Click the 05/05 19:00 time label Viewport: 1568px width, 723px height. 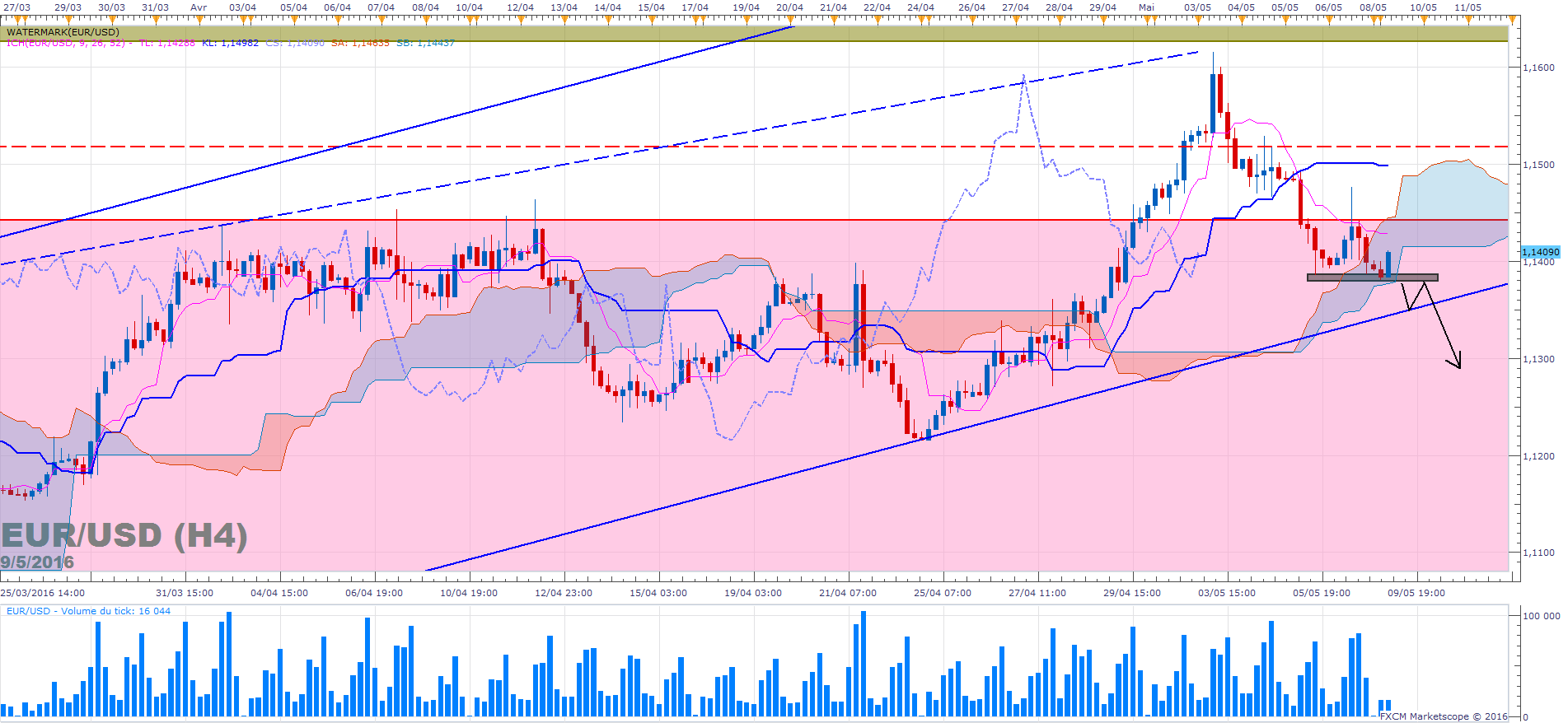pyautogui.click(x=1322, y=593)
